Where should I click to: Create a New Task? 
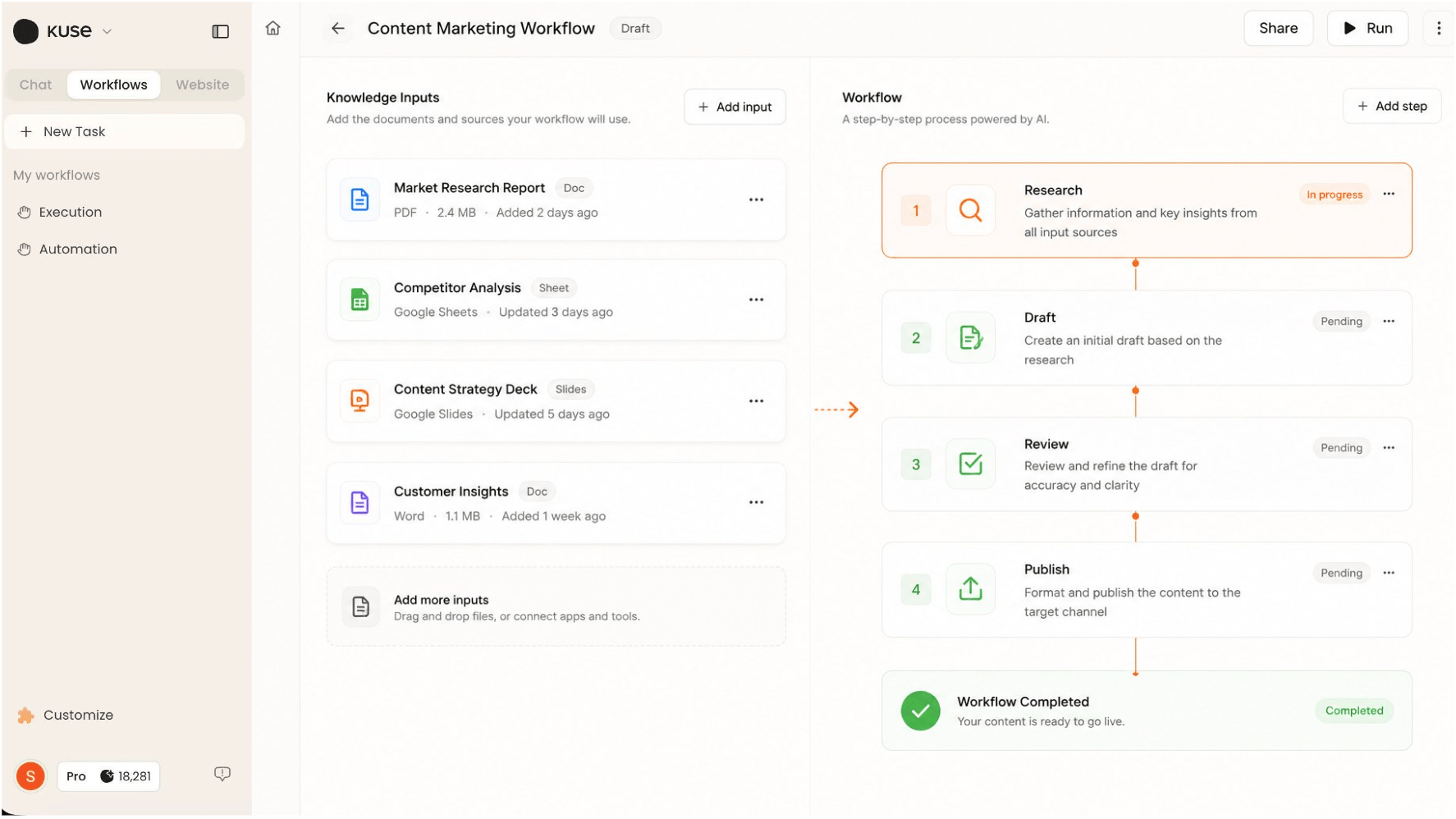point(125,132)
